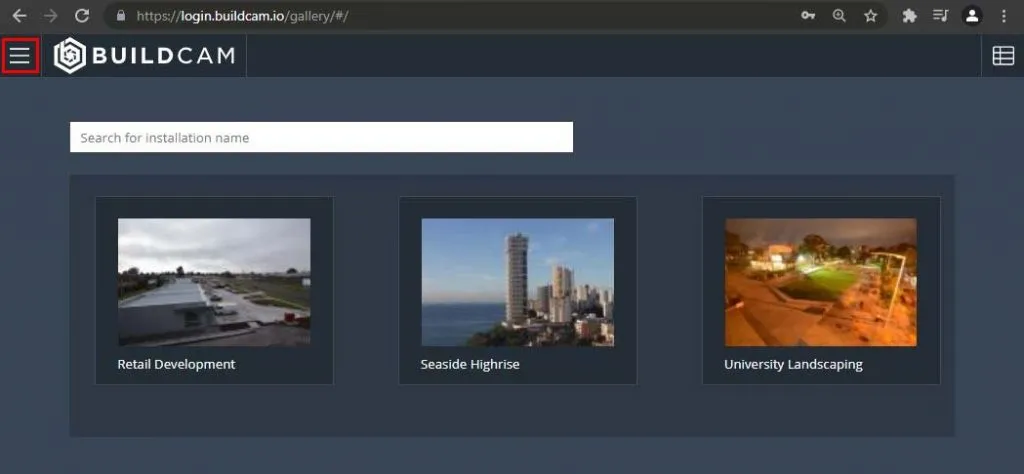Screen dimensions: 1024x474
Task: Bookmark this page with the star
Action: (x=871, y=16)
